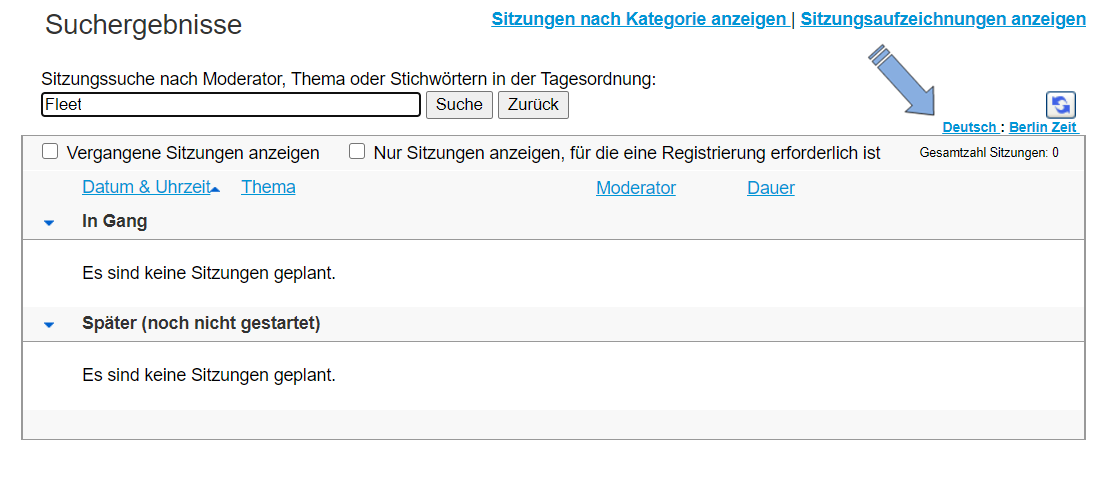Sort results by Datum & Uhrzeit
The image size is (1107, 477).
146,188
